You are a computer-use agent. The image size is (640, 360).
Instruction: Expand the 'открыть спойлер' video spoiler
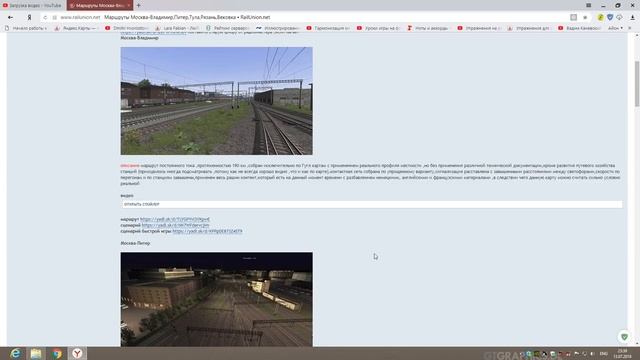(371, 204)
